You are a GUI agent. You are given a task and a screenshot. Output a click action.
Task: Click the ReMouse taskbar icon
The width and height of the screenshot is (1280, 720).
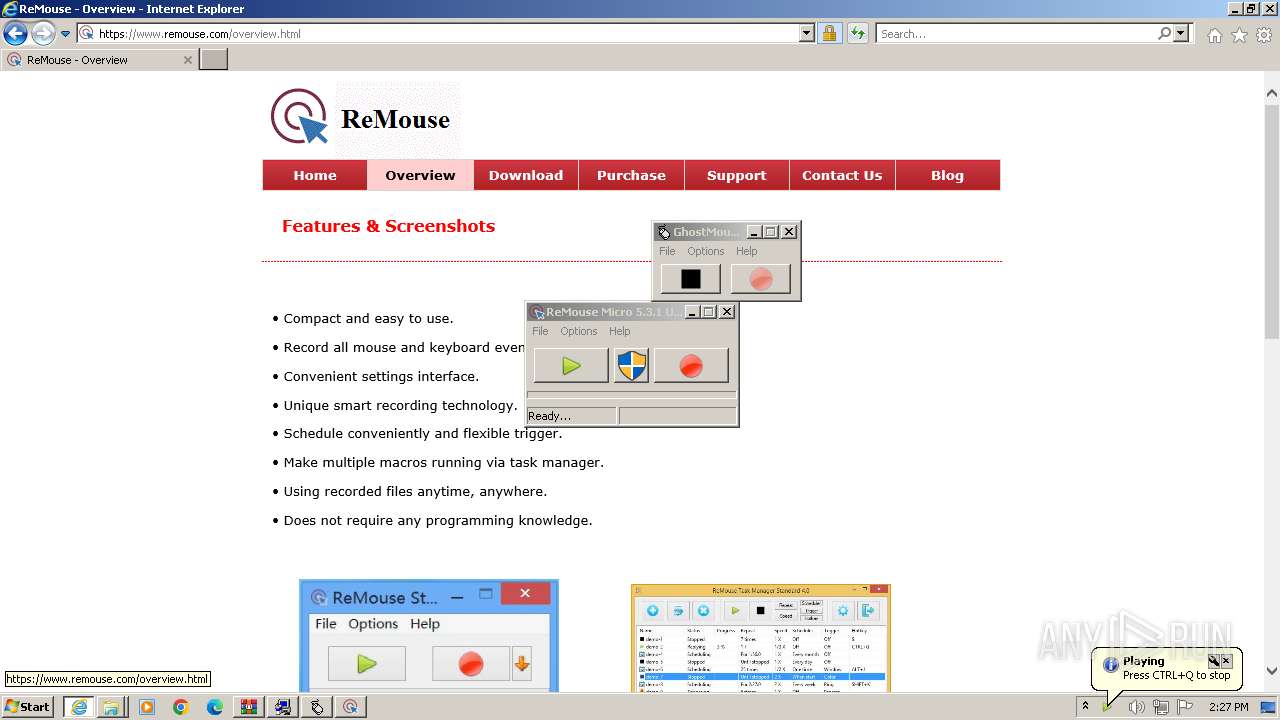[350, 707]
